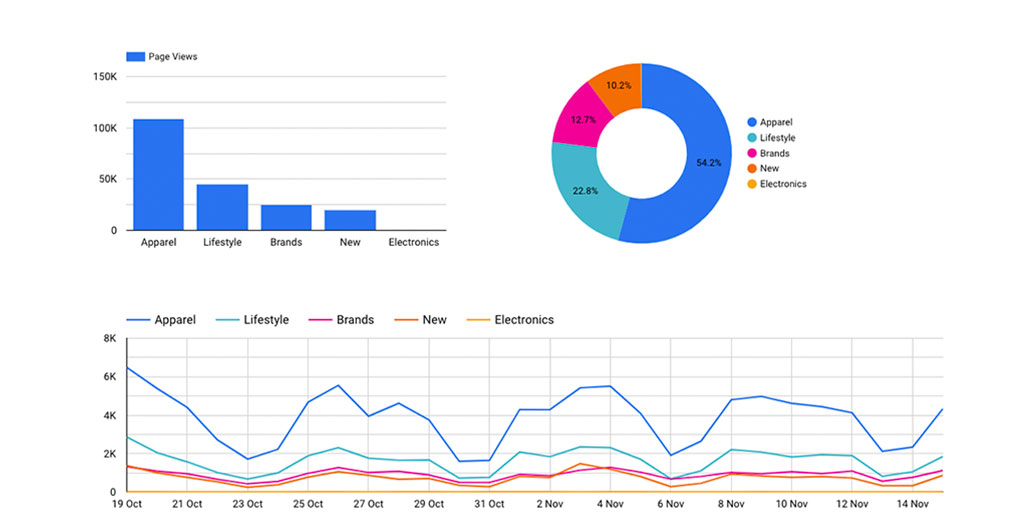
Task: Select the Lifestyle bar in Page Views chart
Action: pyautogui.click(x=222, y=207)
